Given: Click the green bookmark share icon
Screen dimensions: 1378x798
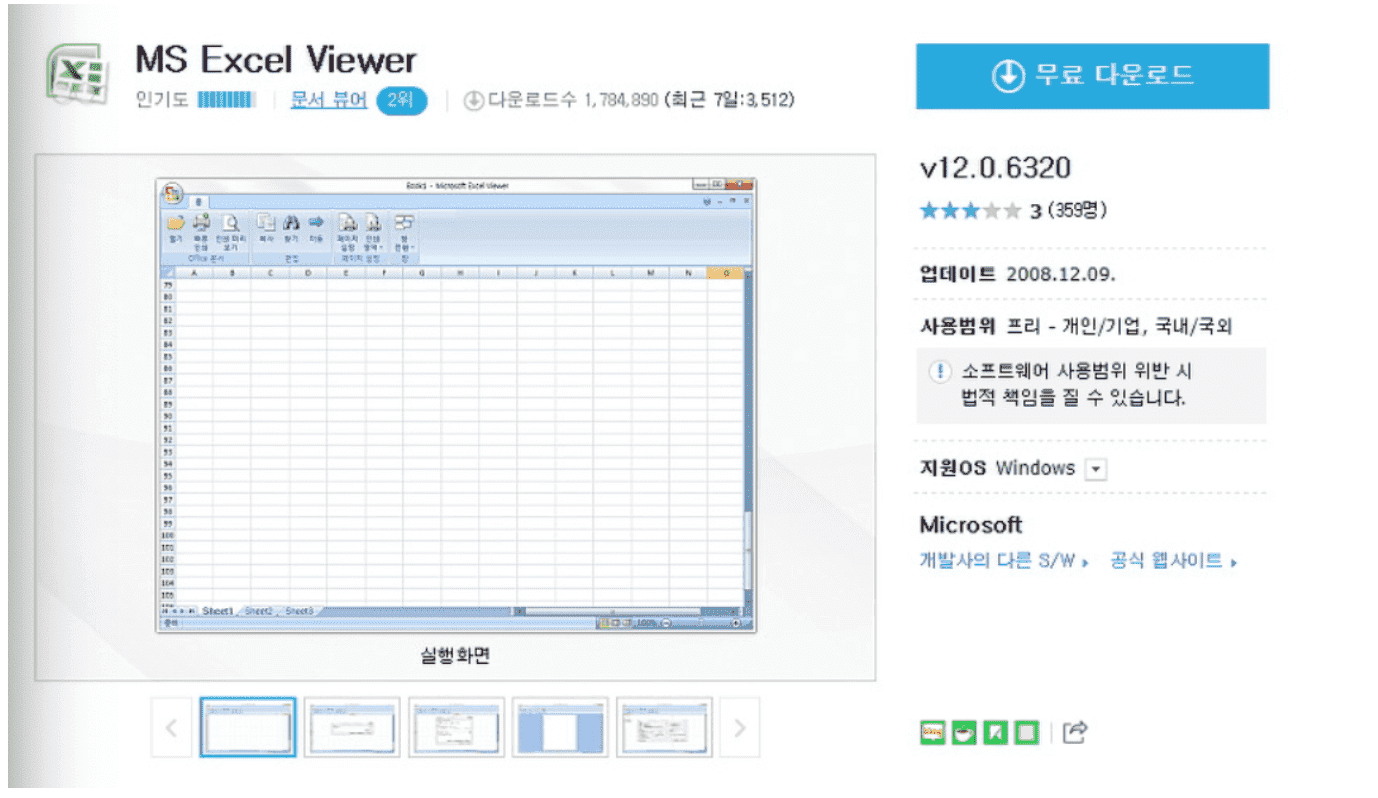Looking at the screenshot, I should tap(996, 733).
